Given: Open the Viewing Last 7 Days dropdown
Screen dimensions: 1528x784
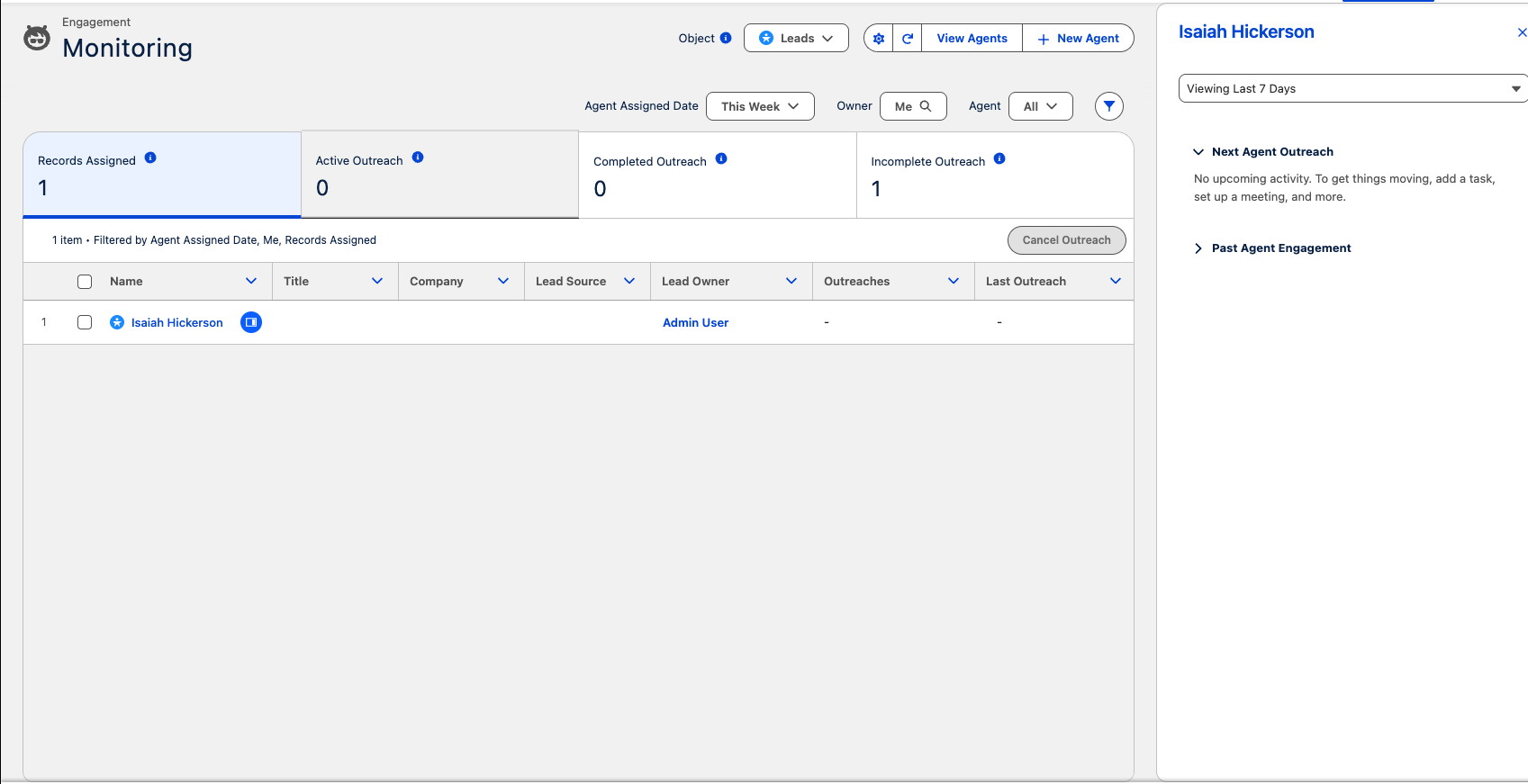Looking at the screenshot, I should [1353, 88].
